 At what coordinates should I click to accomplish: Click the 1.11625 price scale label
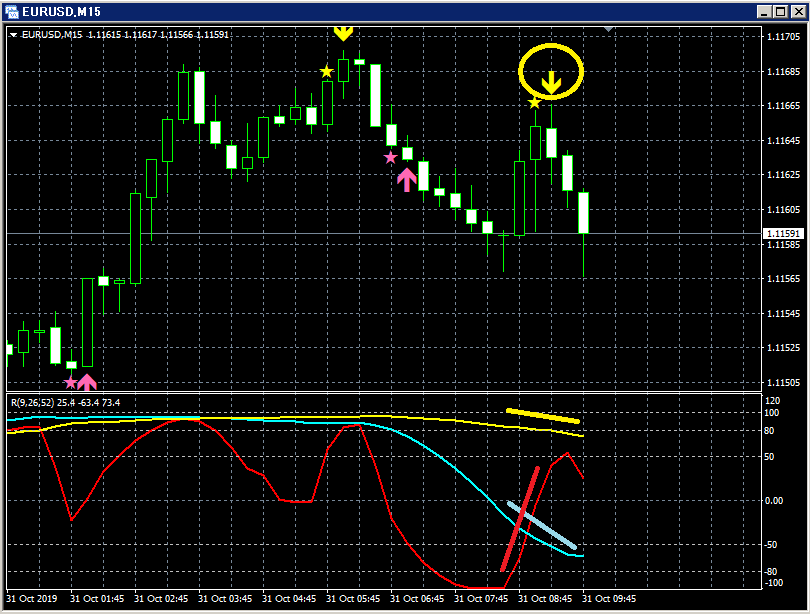(x=784, y=175)
